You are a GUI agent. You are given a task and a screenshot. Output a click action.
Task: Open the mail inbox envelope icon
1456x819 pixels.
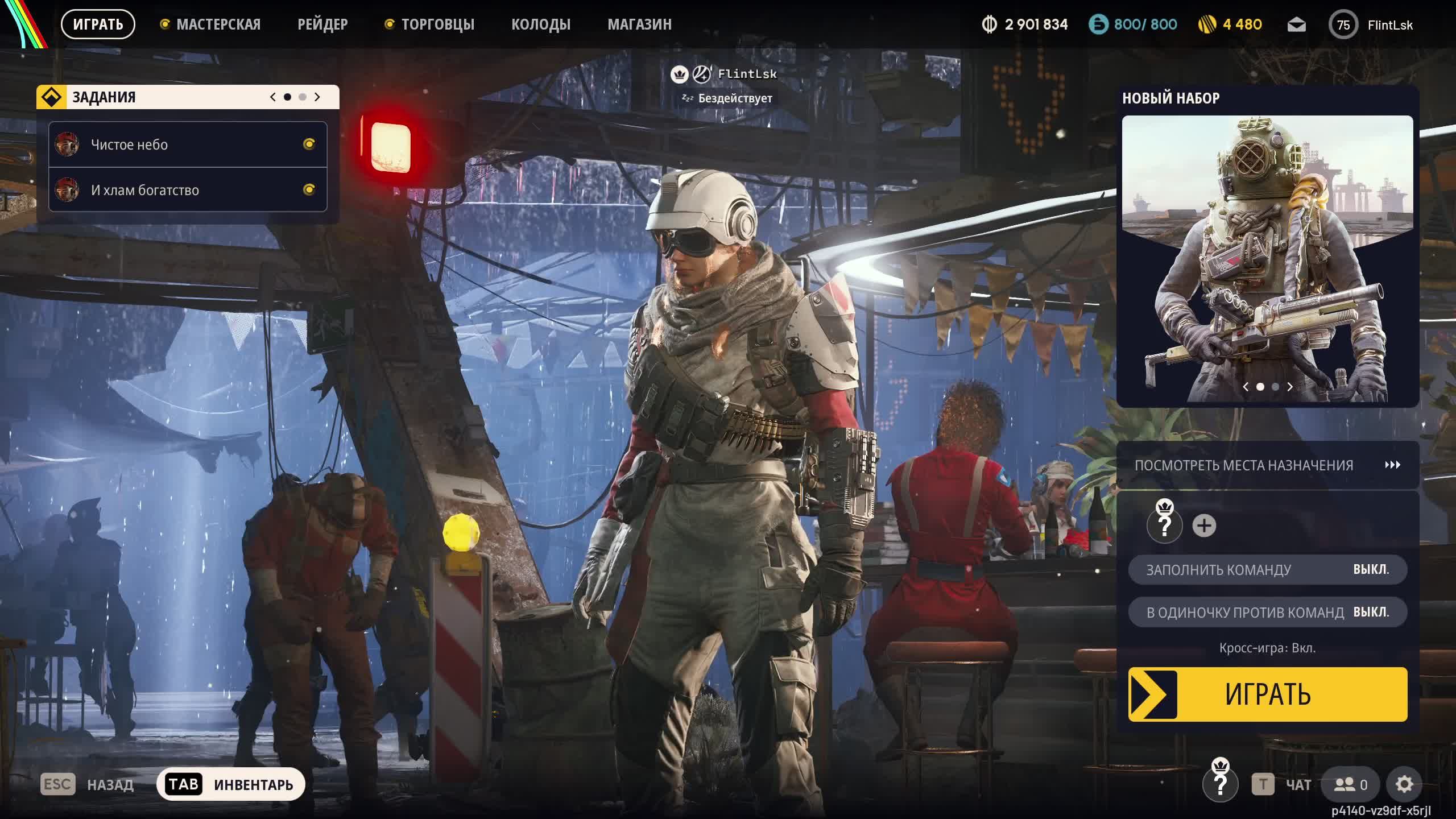1296,25
